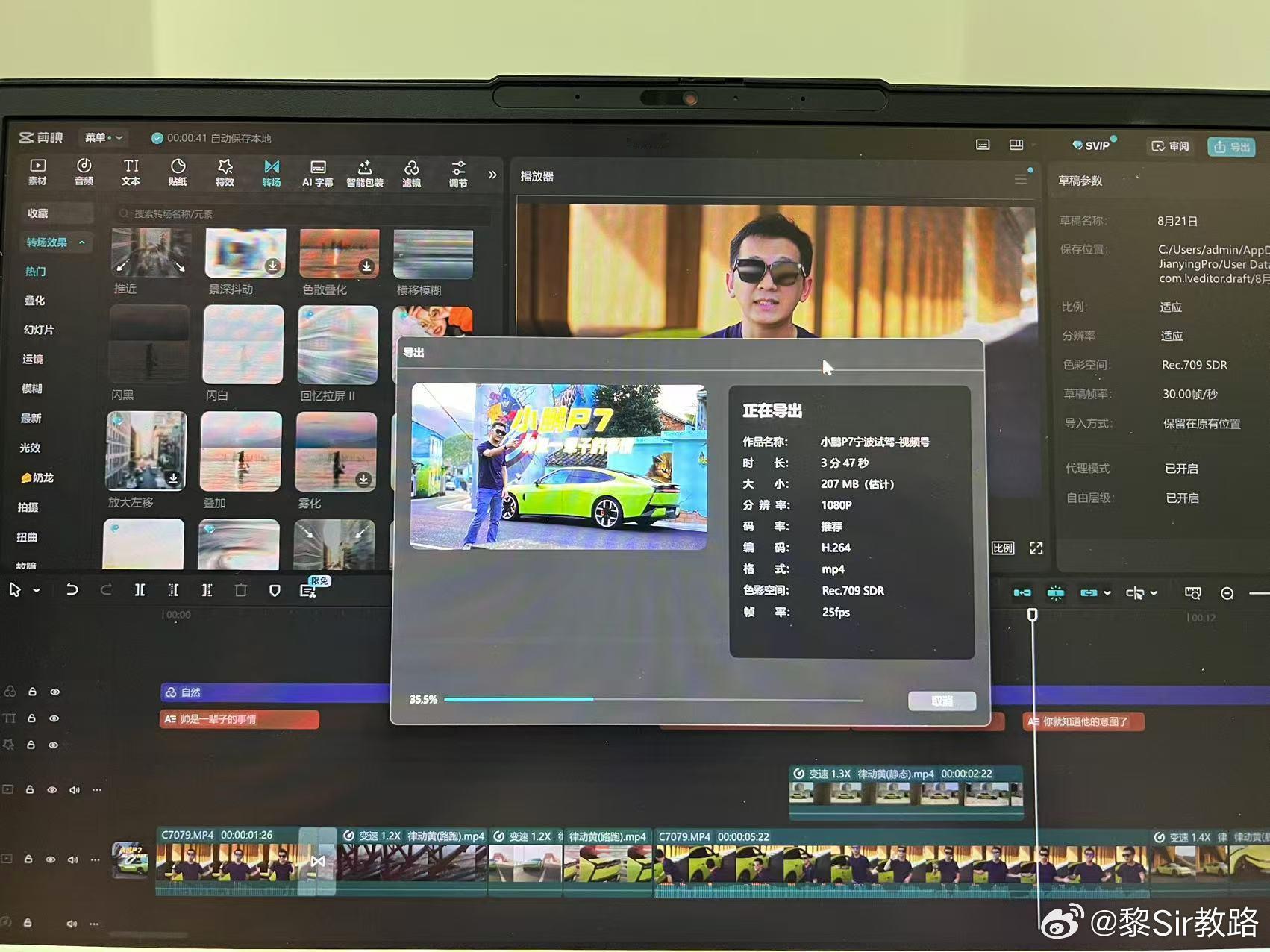Screen dimensions: 1270x952
Task: Click the marker shield icon
Action: pos(275,591)
